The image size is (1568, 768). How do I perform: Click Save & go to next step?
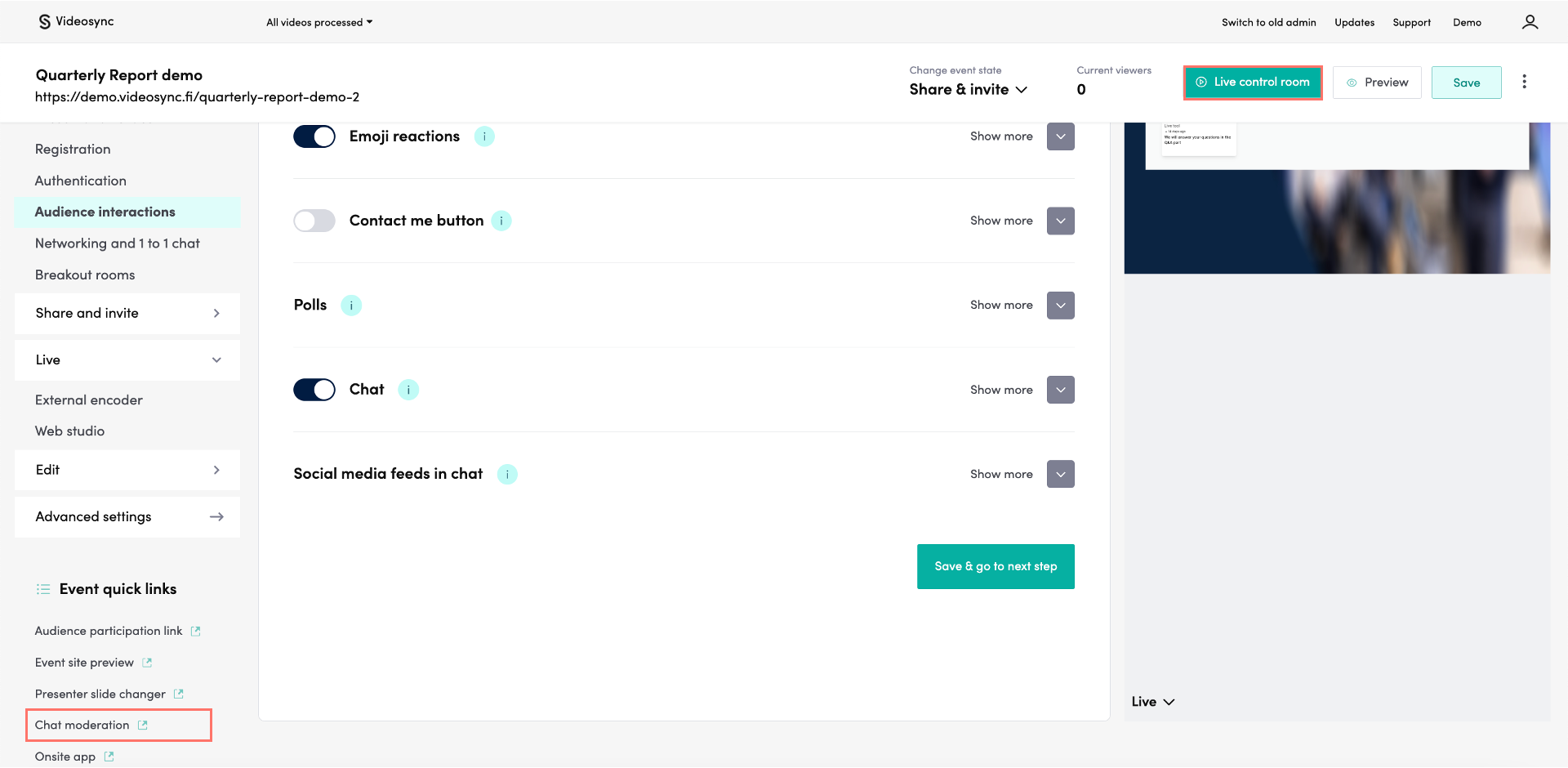[x=996, y=566]
